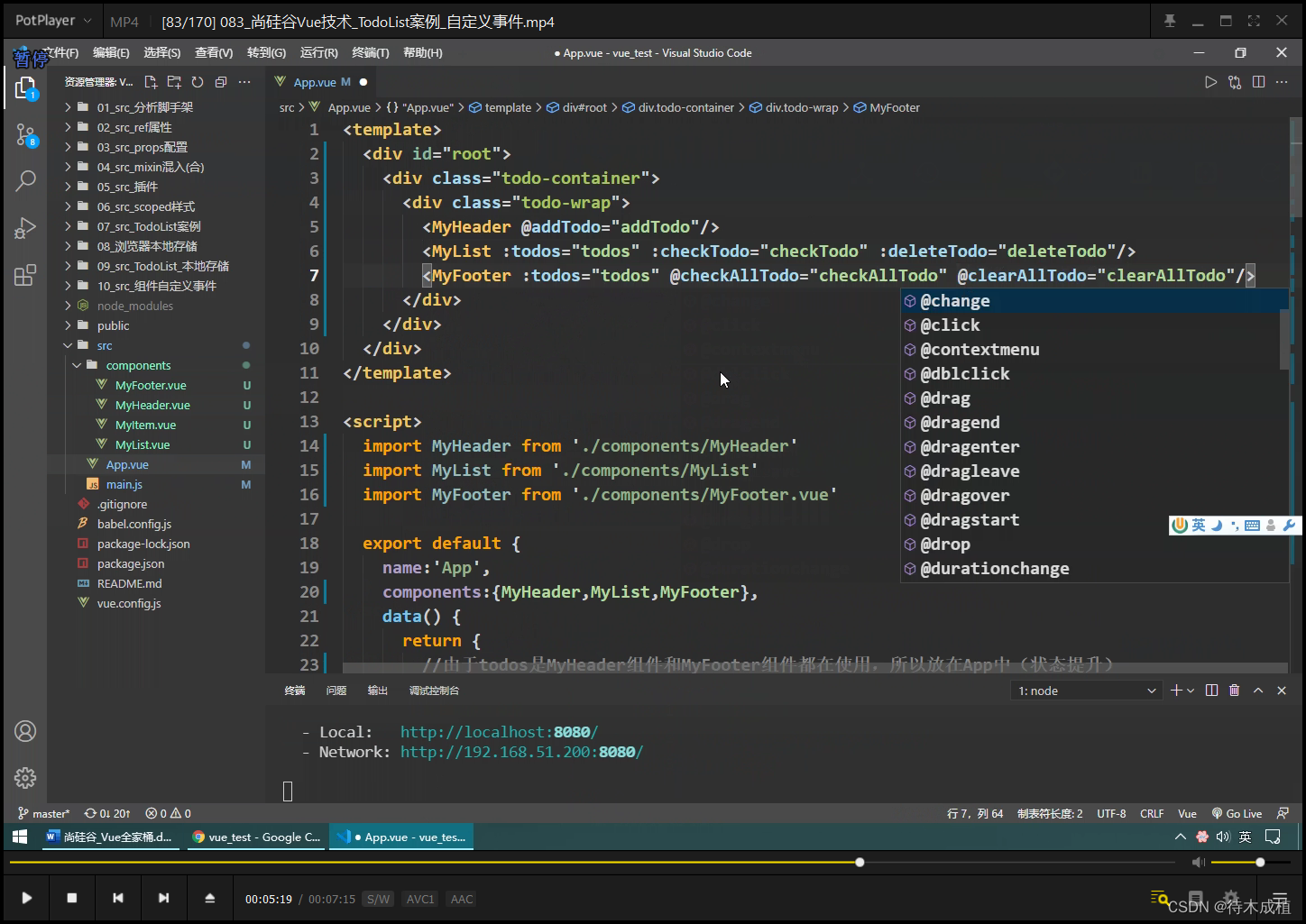
Task: Open the Run and Debug view
Action: [25, 228]
